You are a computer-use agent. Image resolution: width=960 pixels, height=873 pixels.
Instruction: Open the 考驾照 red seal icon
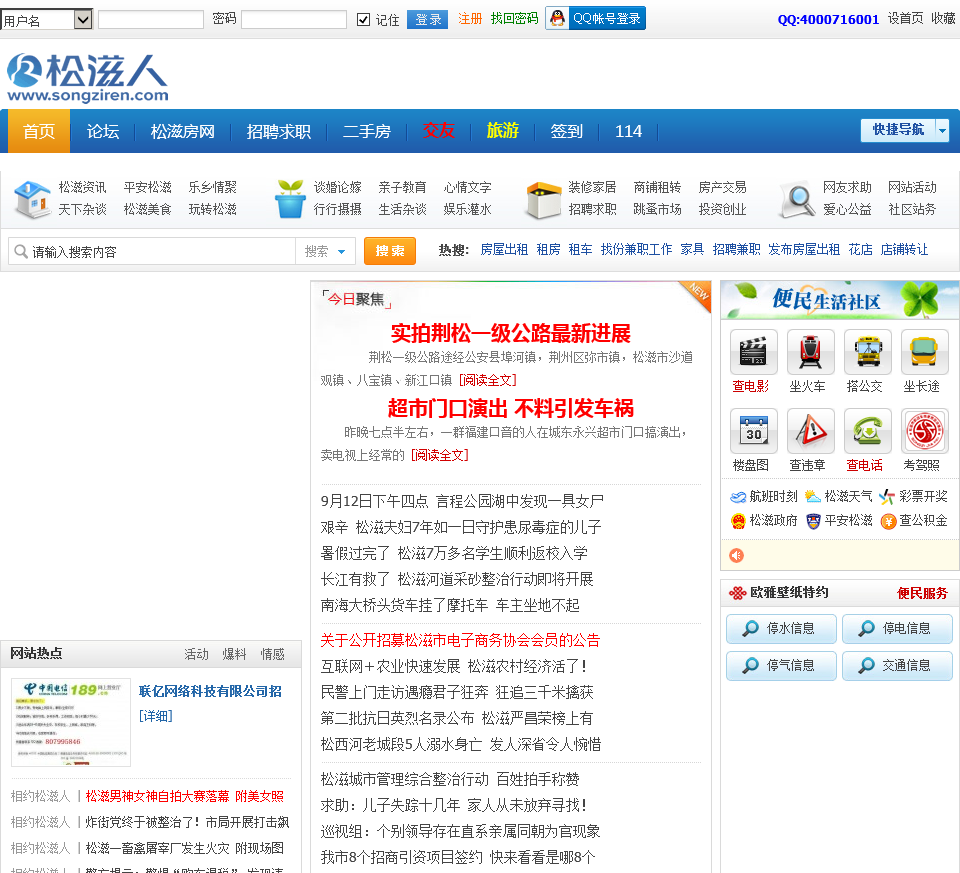coord(924,431)
